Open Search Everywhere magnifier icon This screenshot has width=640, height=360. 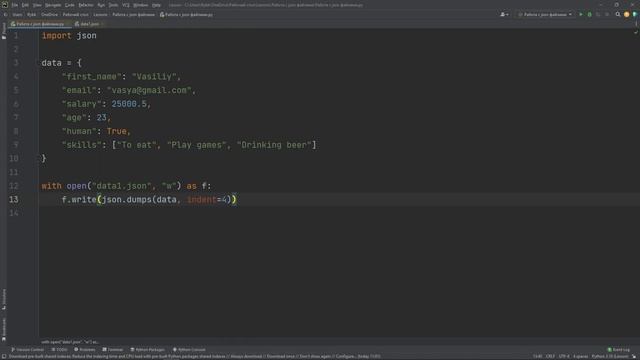[x=618, y=15]
